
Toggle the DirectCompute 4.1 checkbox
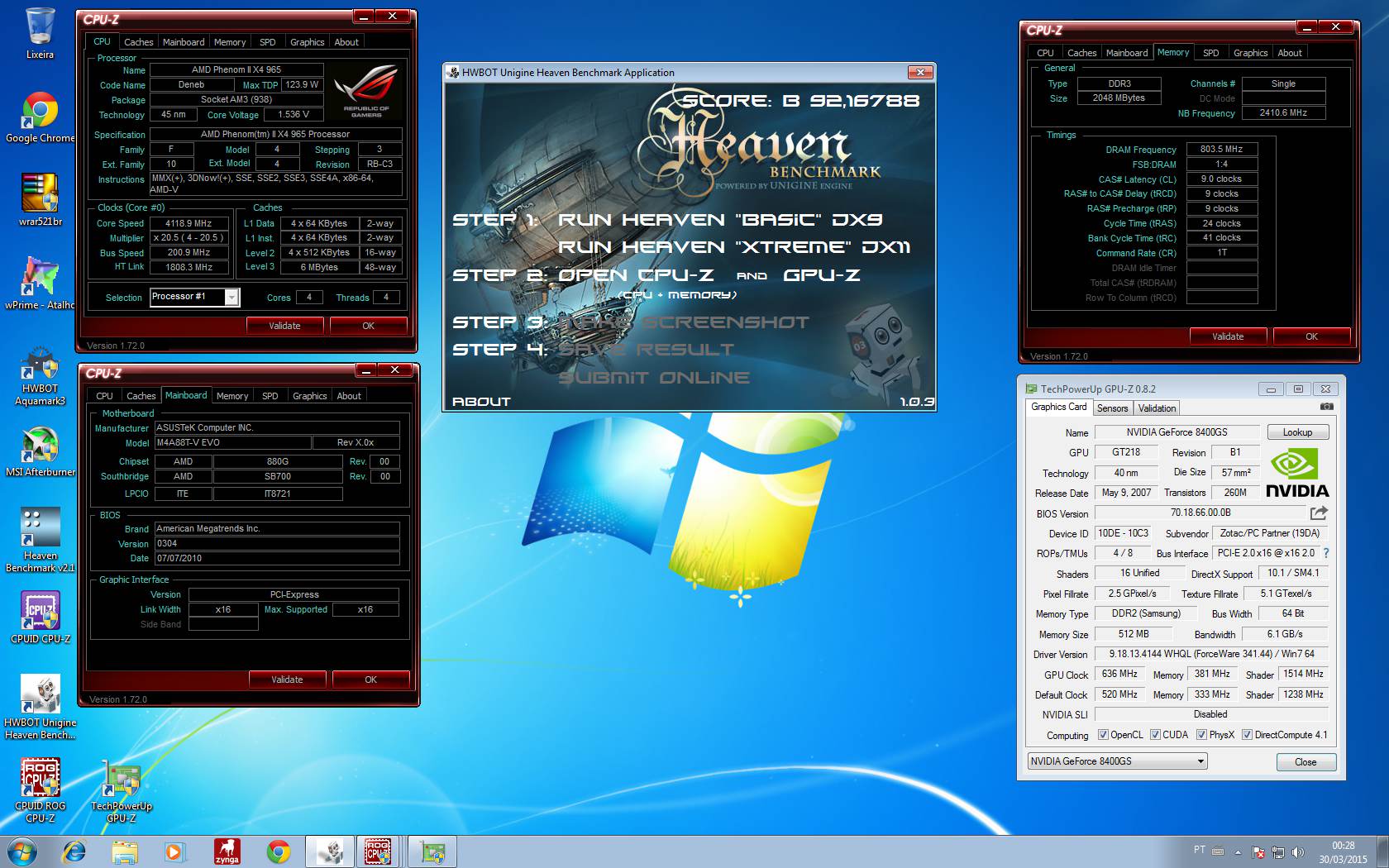click(1247, 735)
